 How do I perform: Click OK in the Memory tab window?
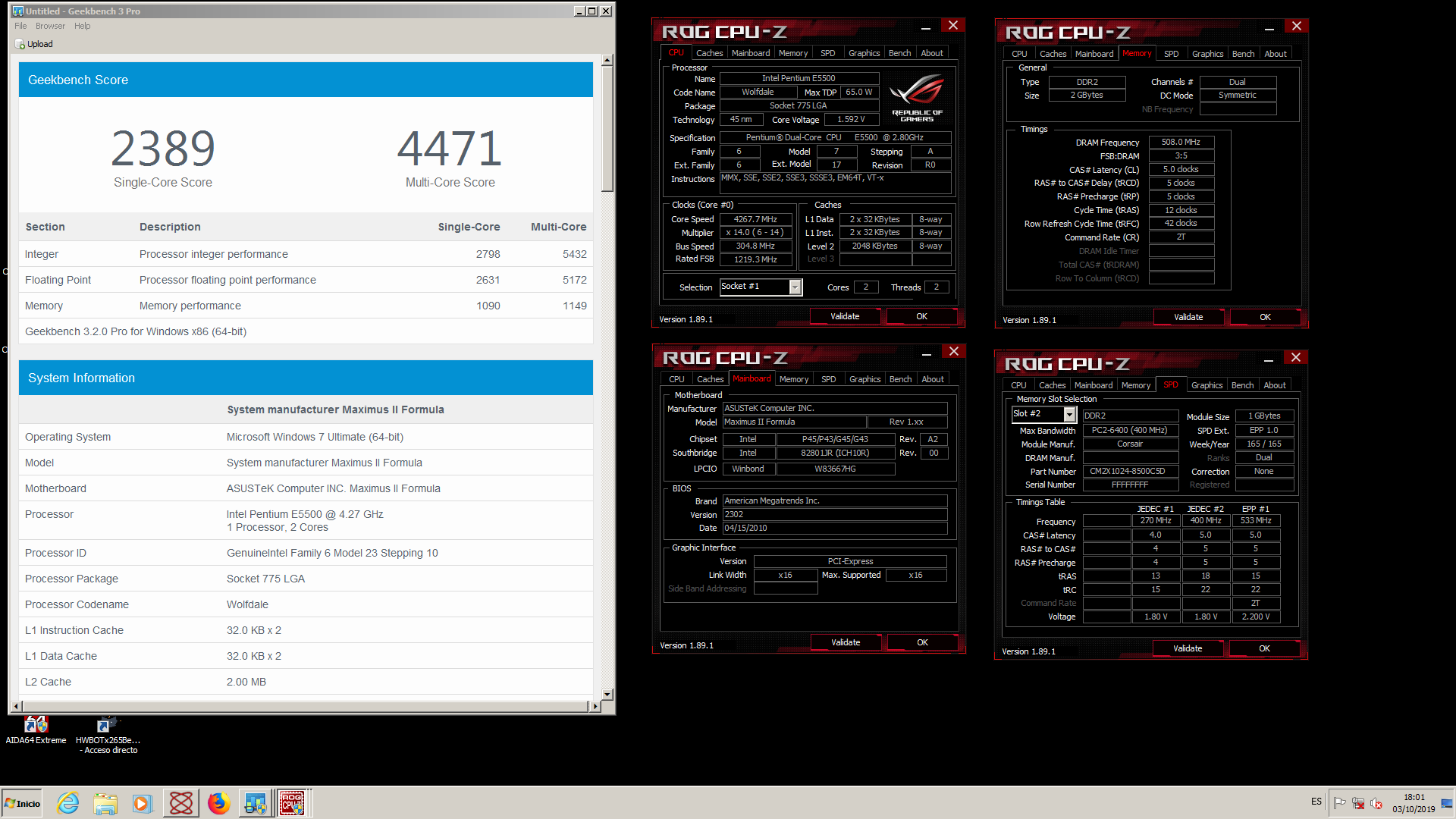[1265, 317]
